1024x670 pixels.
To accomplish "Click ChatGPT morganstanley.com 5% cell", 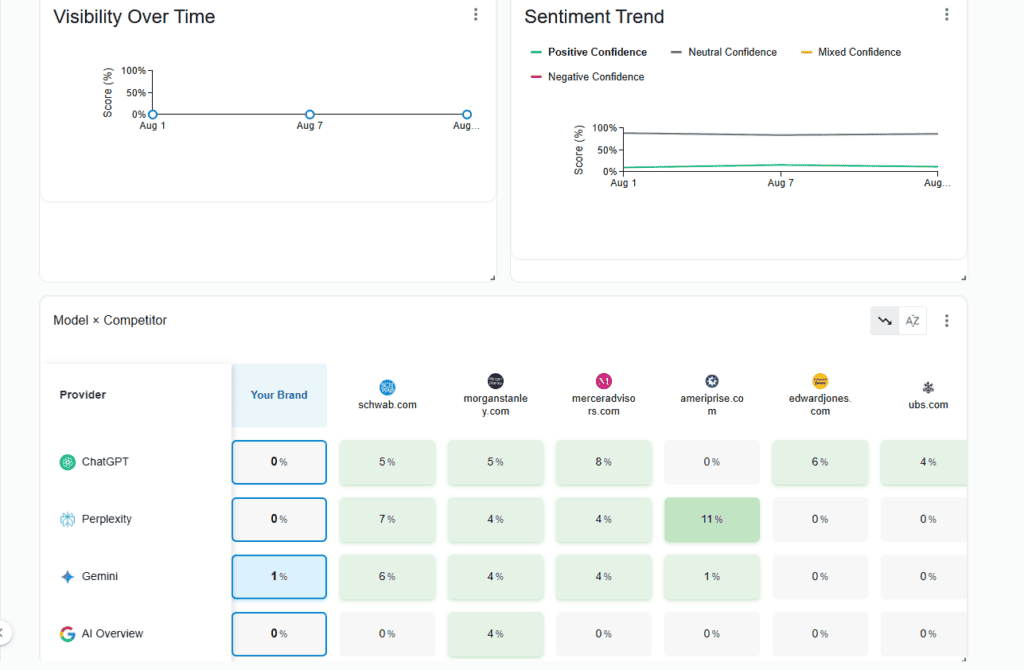I will pos(496,462).
